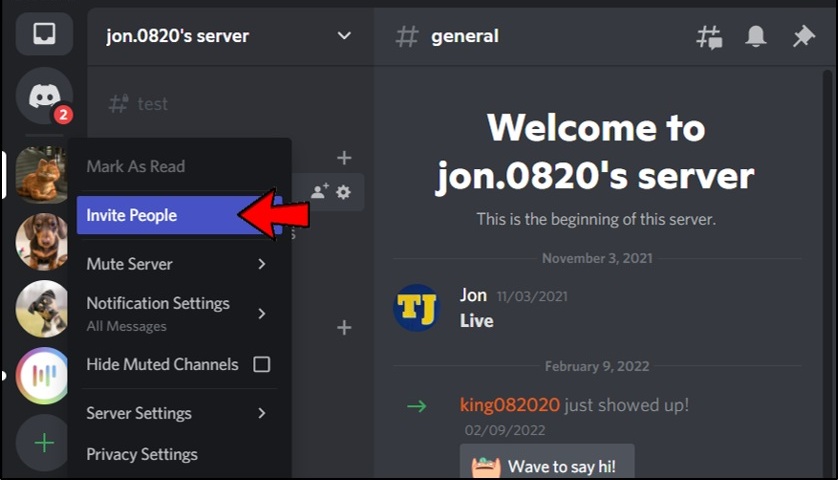Open the server dropdown next to jon.0820's server
Screen dimensions: 839x480
(x=344, y=36)
